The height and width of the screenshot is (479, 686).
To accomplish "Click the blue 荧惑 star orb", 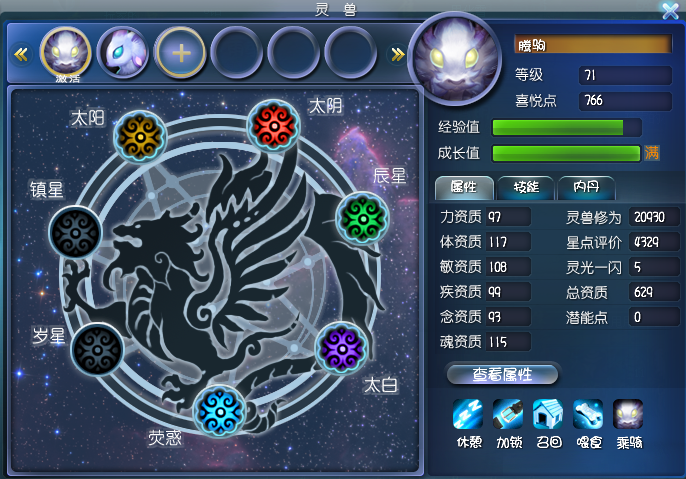I will 220,411.
